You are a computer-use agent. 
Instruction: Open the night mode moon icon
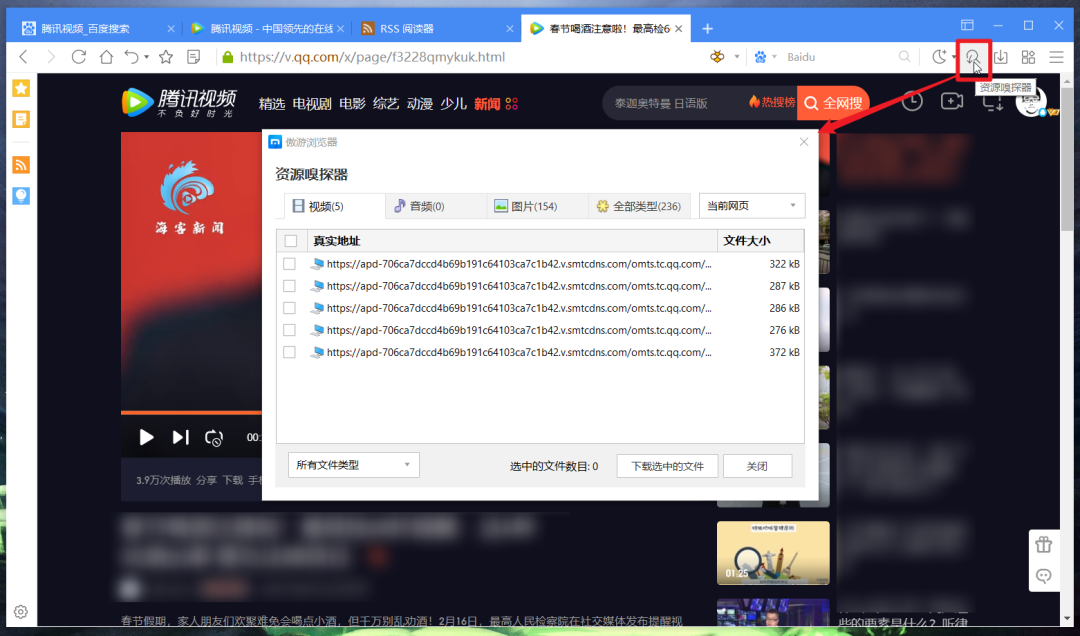(939, 57)
